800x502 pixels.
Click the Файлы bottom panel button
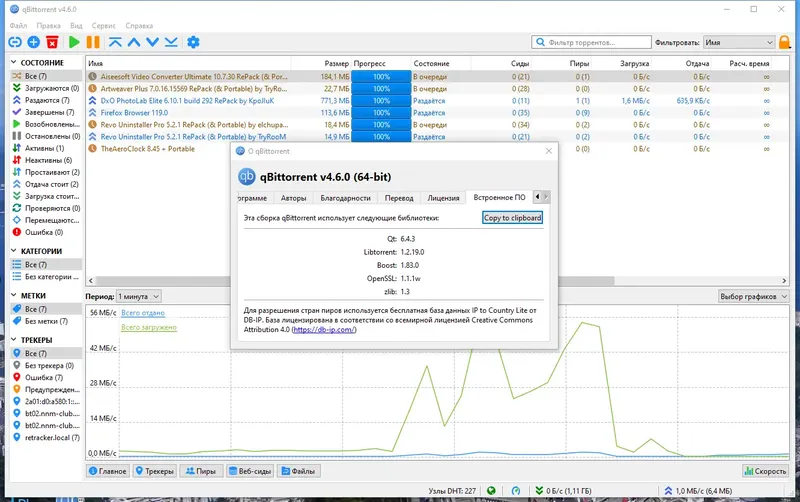299,471
